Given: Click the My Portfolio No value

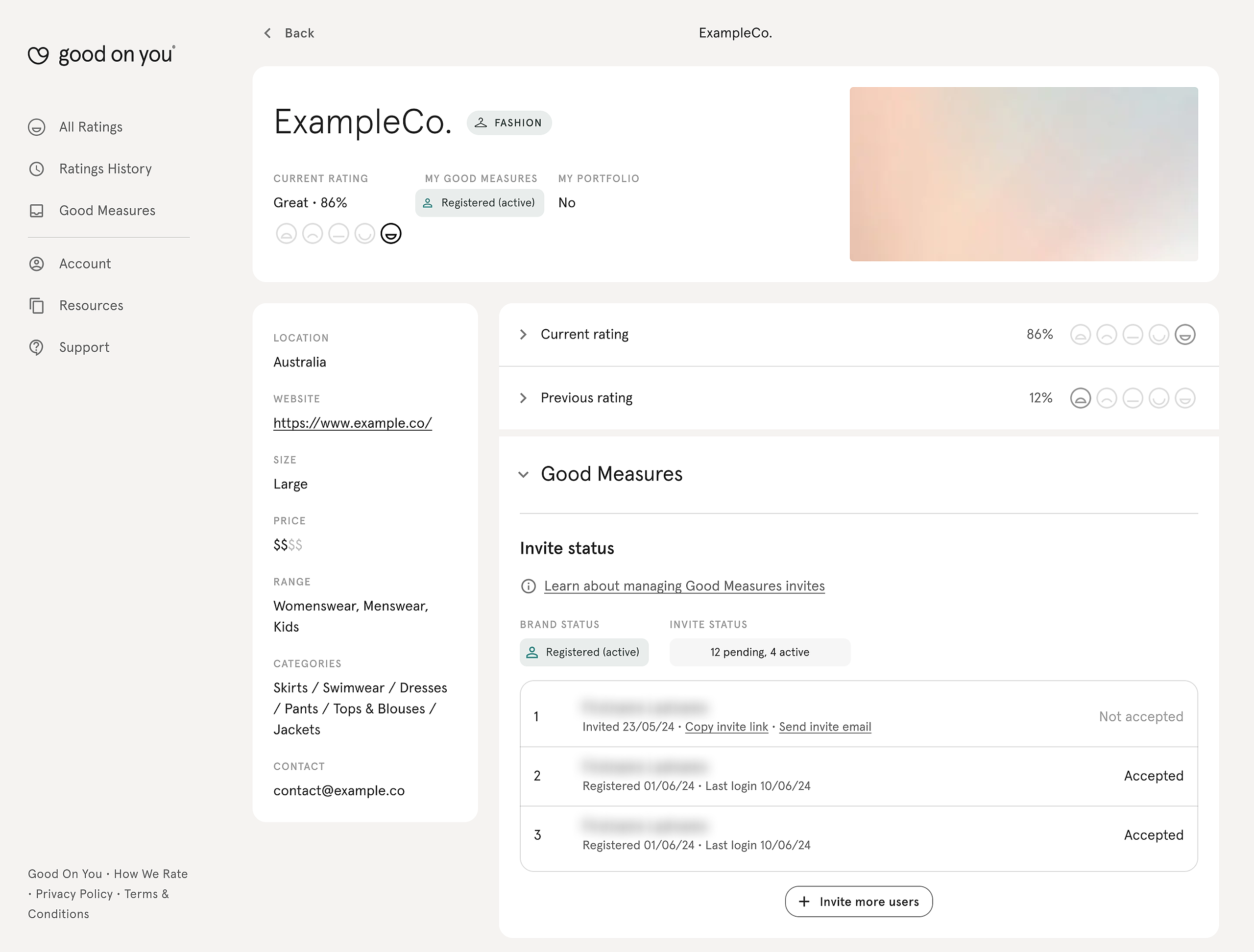Looking at the screenshot, I should click(x=567, y=203).
